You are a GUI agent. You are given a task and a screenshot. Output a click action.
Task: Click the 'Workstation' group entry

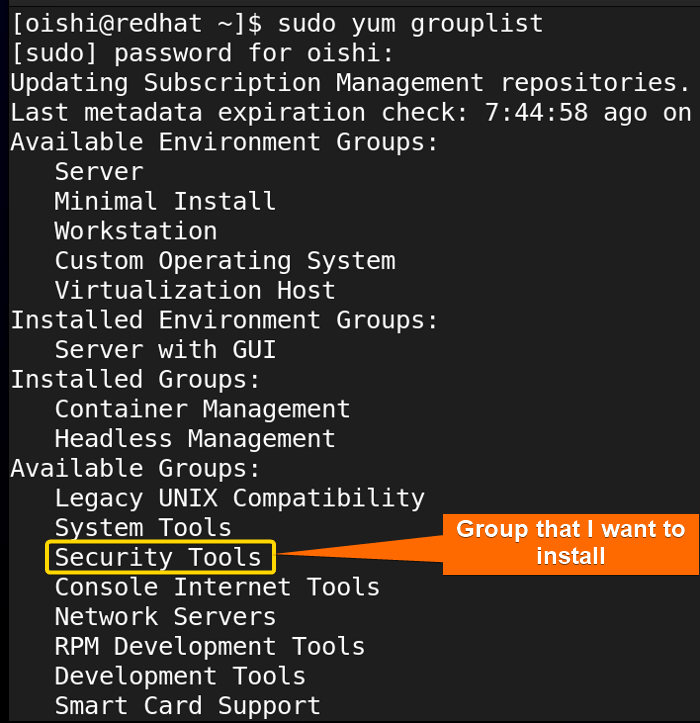(x=136, y=231)
